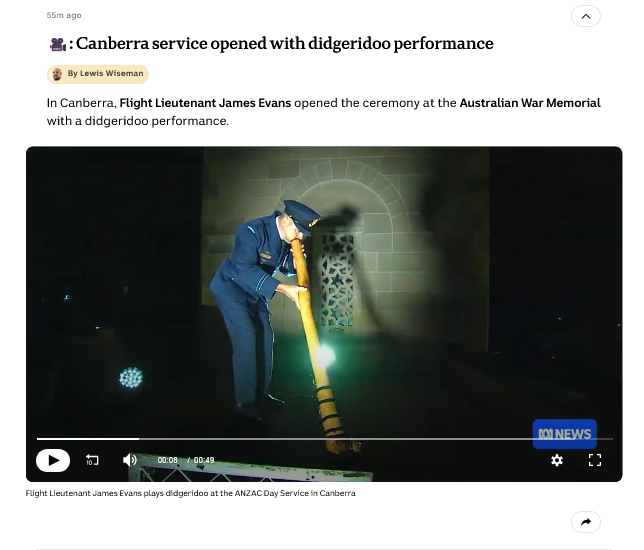644x550 pixels.
Task: Click the movie camera emoji in headline
Action: 58,44
